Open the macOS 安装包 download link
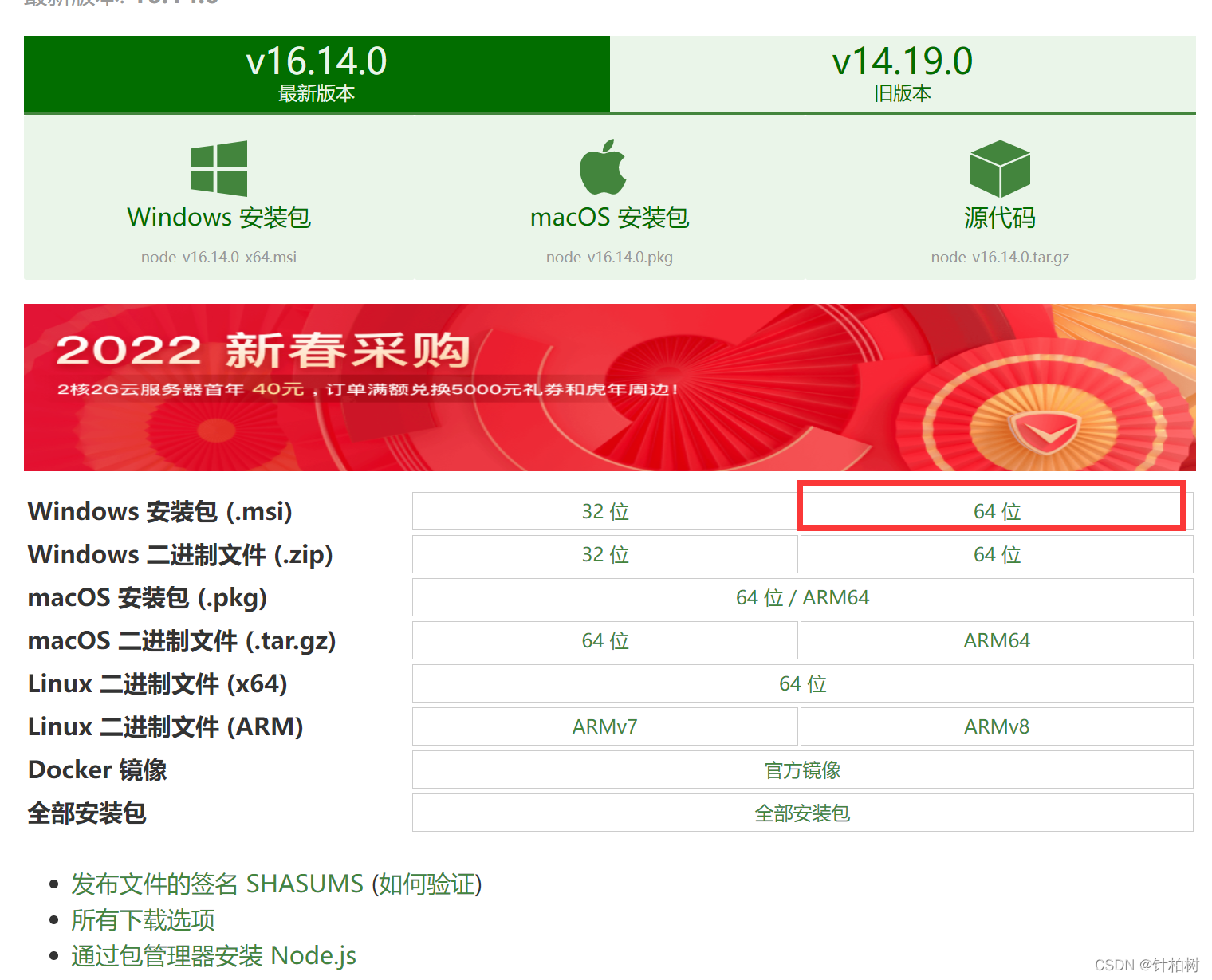1212x980 pixels. 609,217
